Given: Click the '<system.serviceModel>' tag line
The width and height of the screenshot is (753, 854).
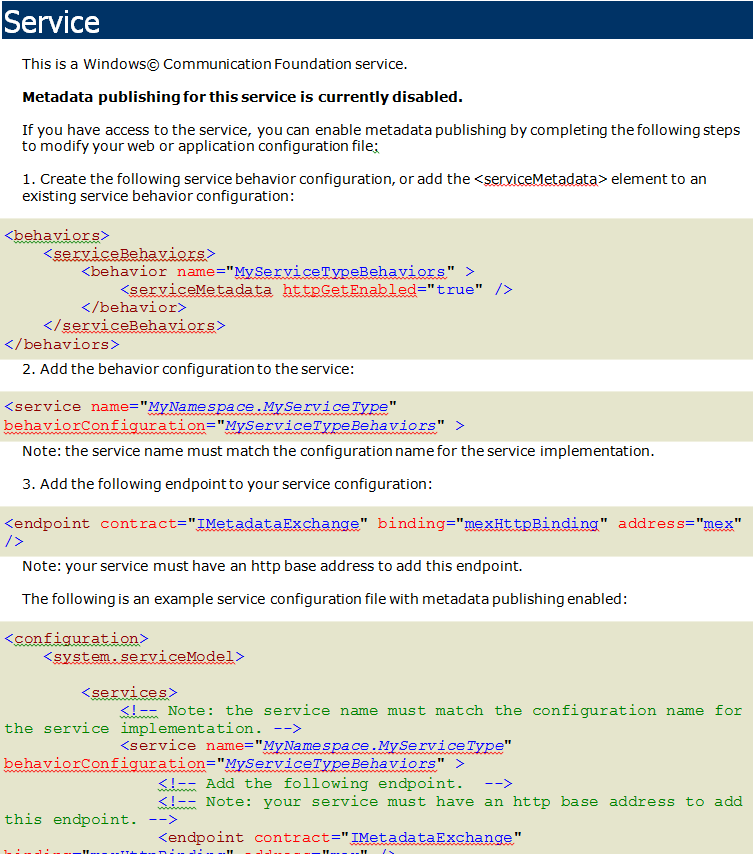Looking at the screenshot, I should (144, 656).
